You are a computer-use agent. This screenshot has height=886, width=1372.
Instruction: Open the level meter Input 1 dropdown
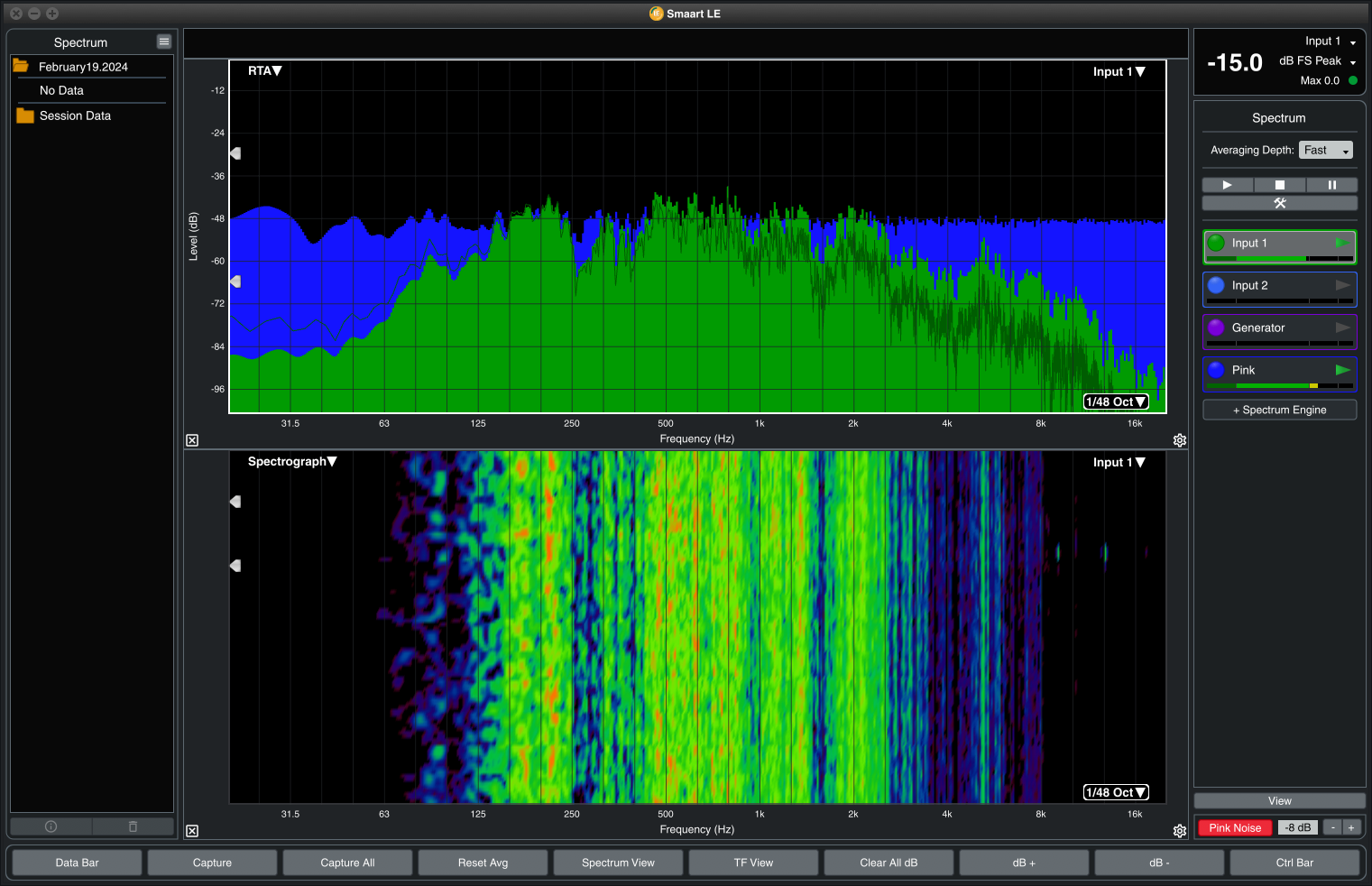pos(1331,42)
